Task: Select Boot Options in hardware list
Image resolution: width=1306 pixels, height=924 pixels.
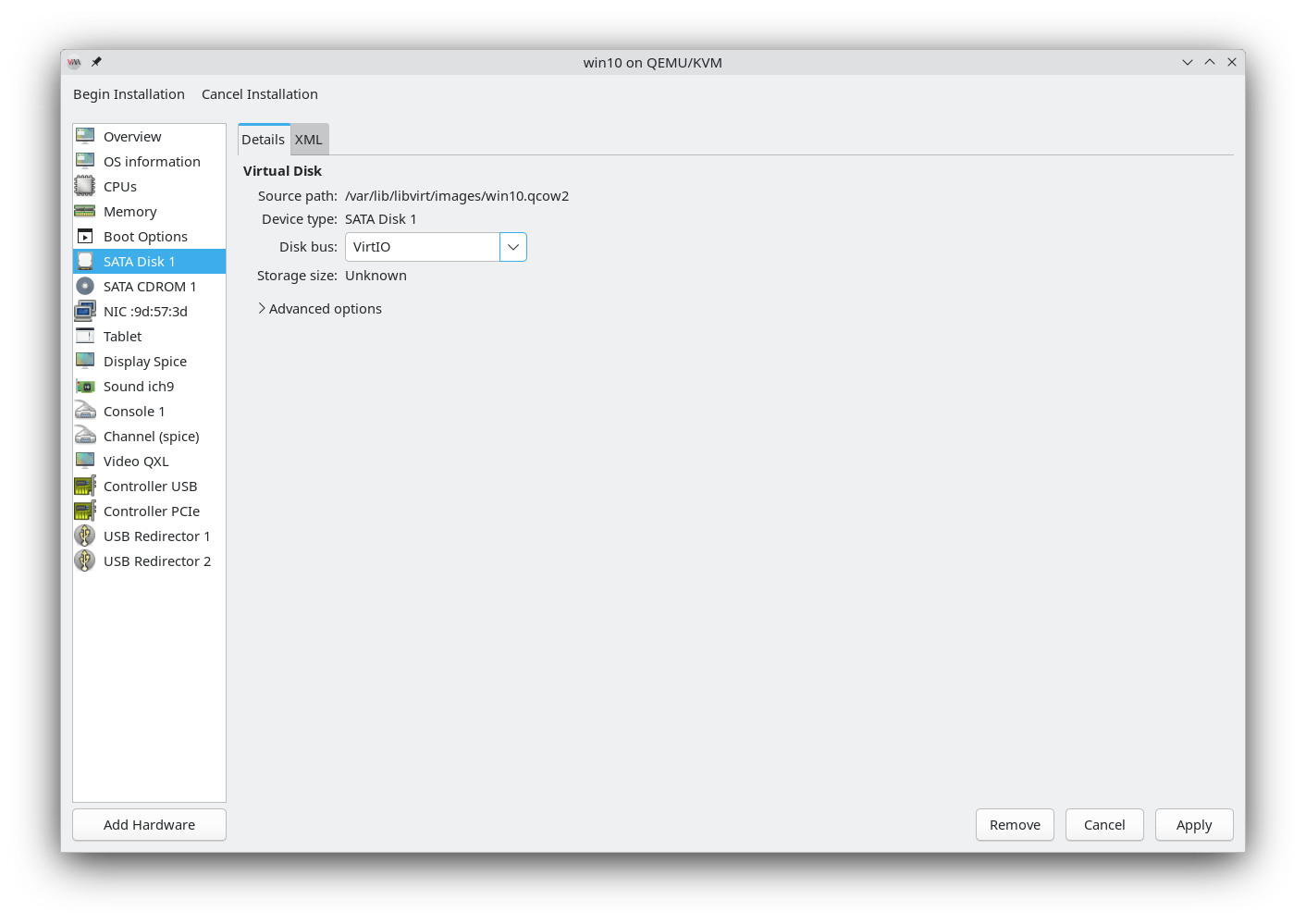Action: (x=145, y=237)
